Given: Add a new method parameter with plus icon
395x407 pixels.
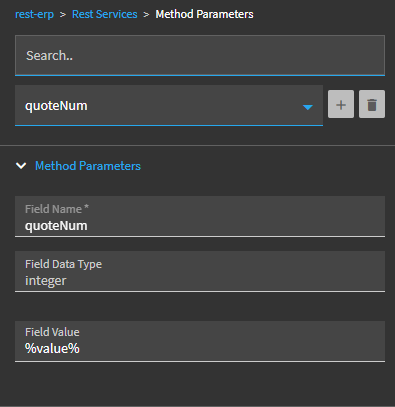Looking at the screenshot, I should point(341,104).
